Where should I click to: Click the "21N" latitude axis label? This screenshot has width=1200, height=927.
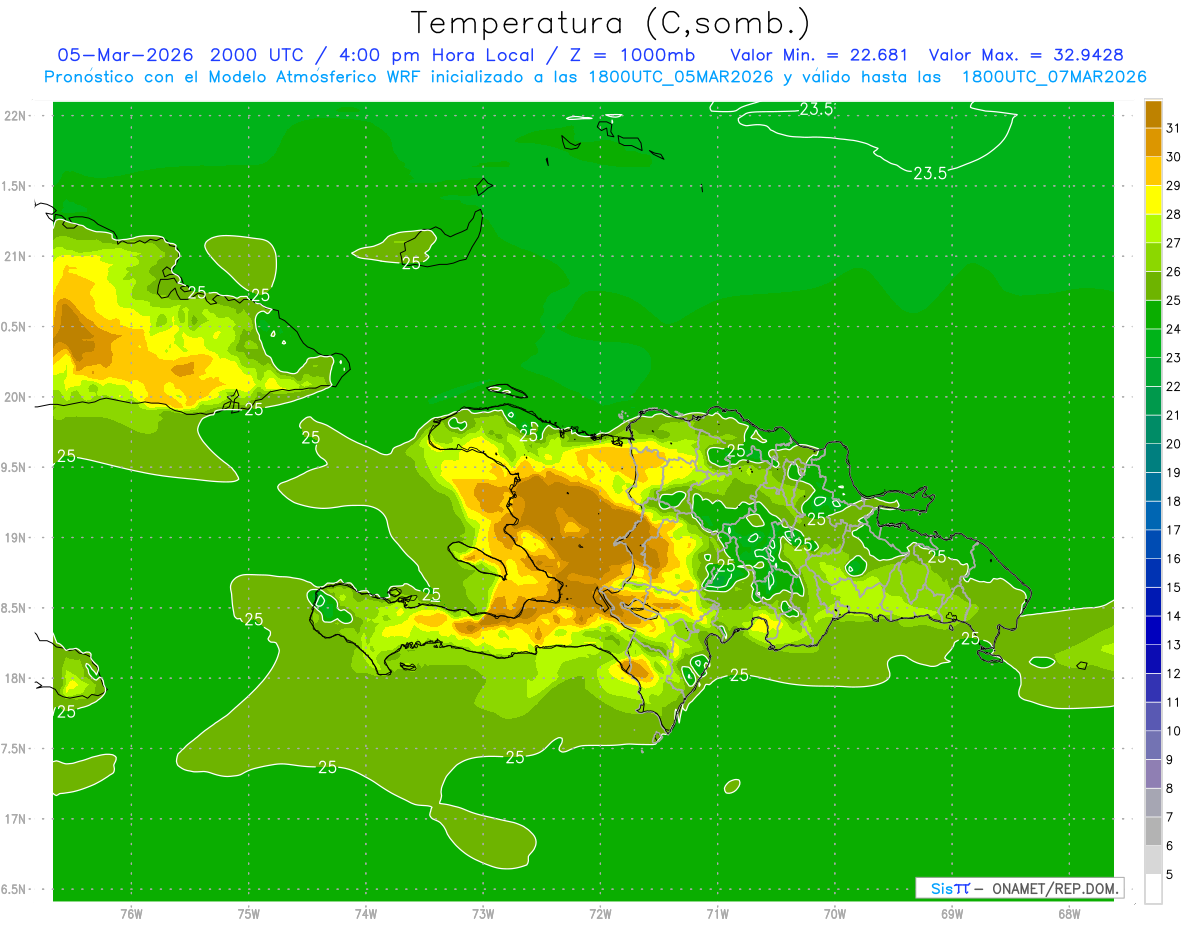coord(17,256)
